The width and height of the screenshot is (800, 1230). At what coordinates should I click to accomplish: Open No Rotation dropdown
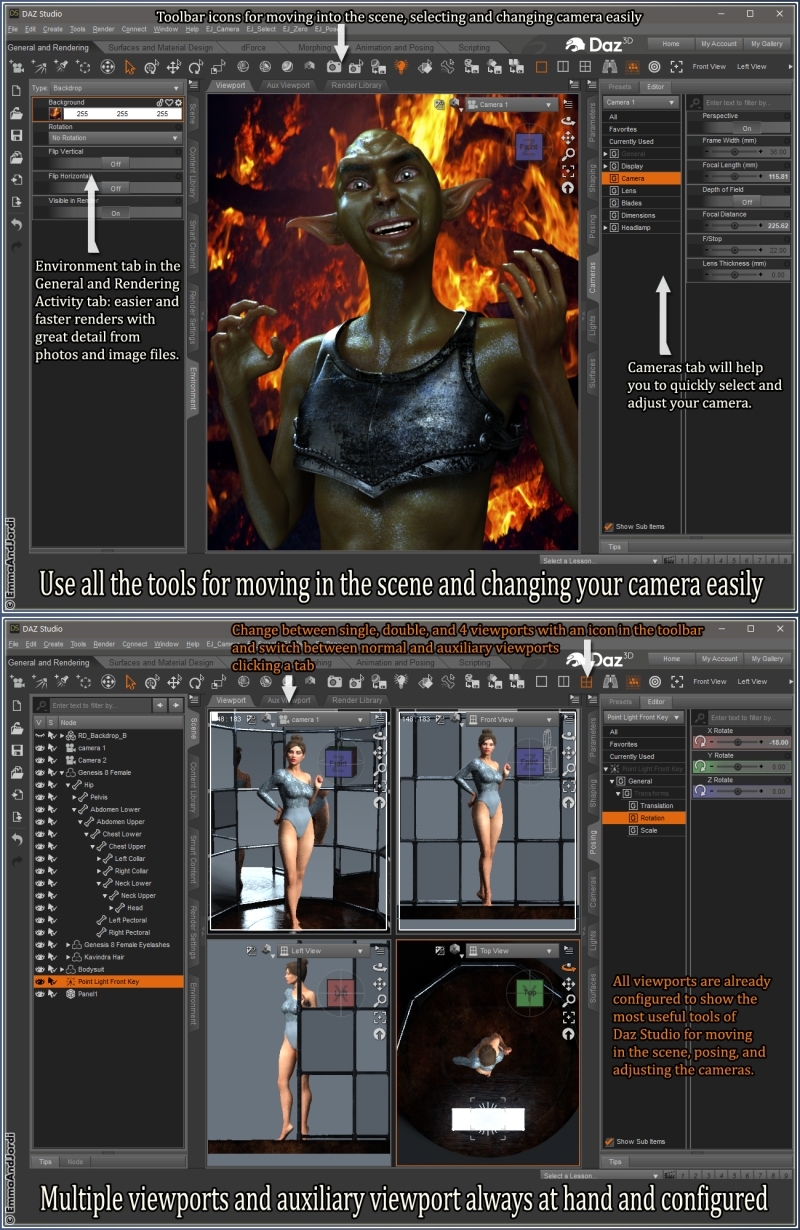(114, 138)
